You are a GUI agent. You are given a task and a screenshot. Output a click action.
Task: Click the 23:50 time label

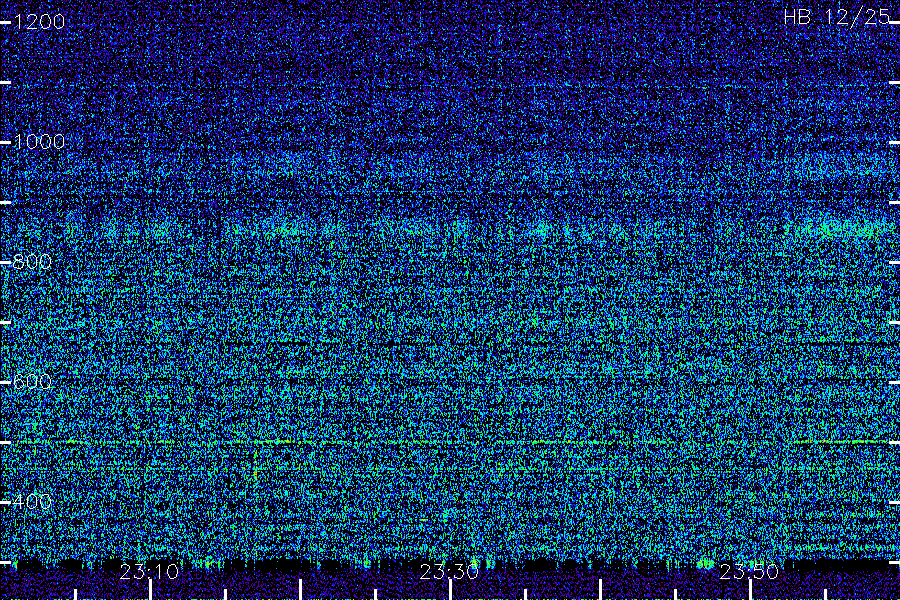coord(749,572)
